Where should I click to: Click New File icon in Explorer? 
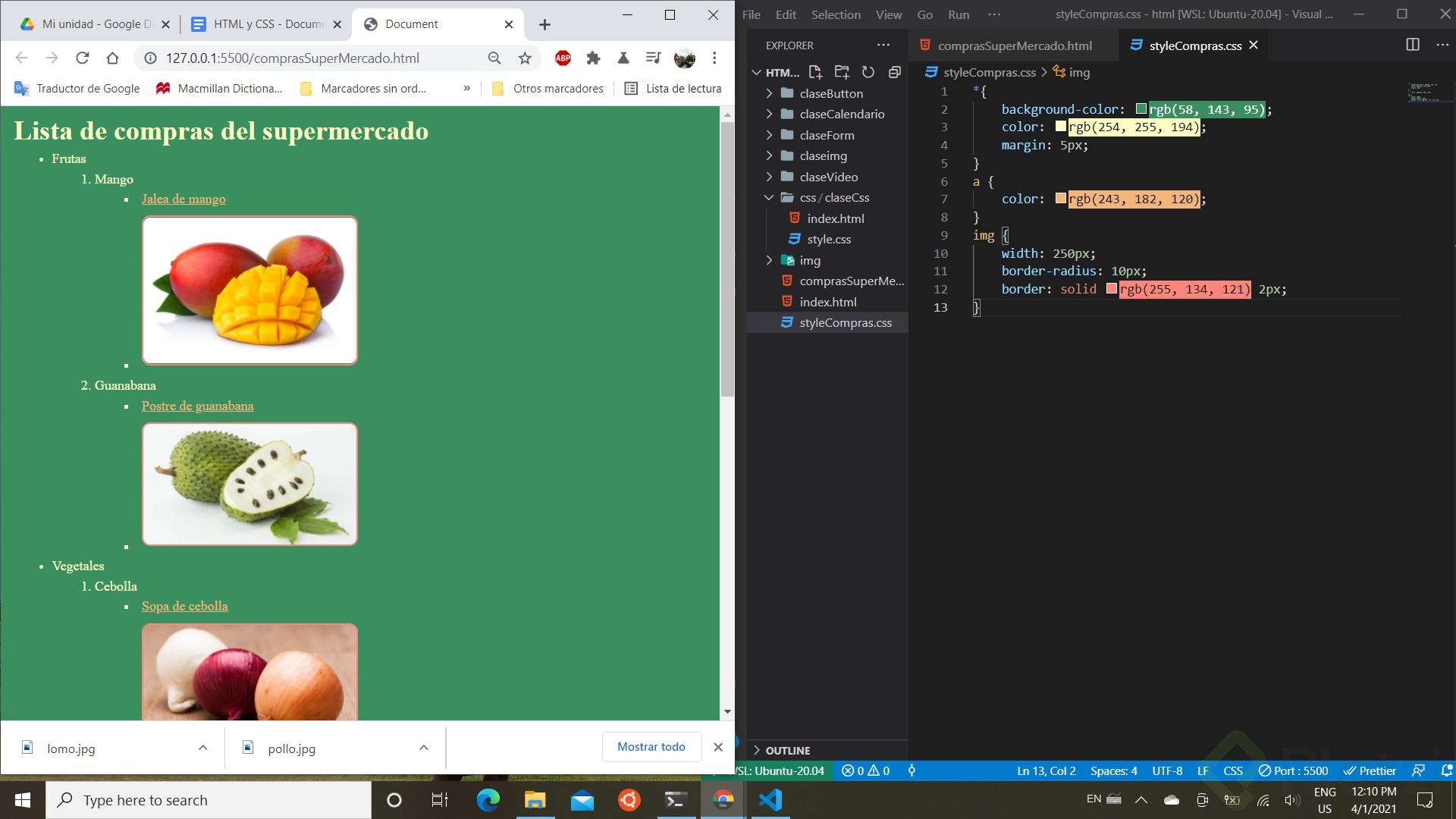point(815,72)
